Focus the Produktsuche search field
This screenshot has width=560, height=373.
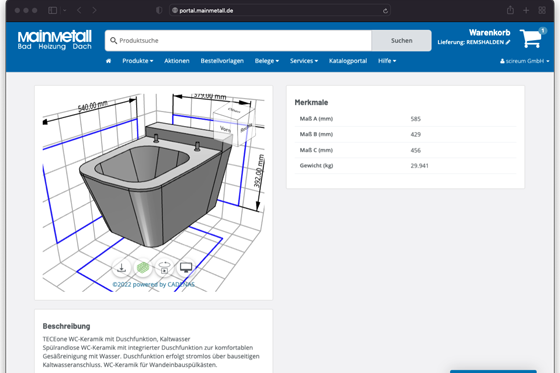tap(238, 40)
